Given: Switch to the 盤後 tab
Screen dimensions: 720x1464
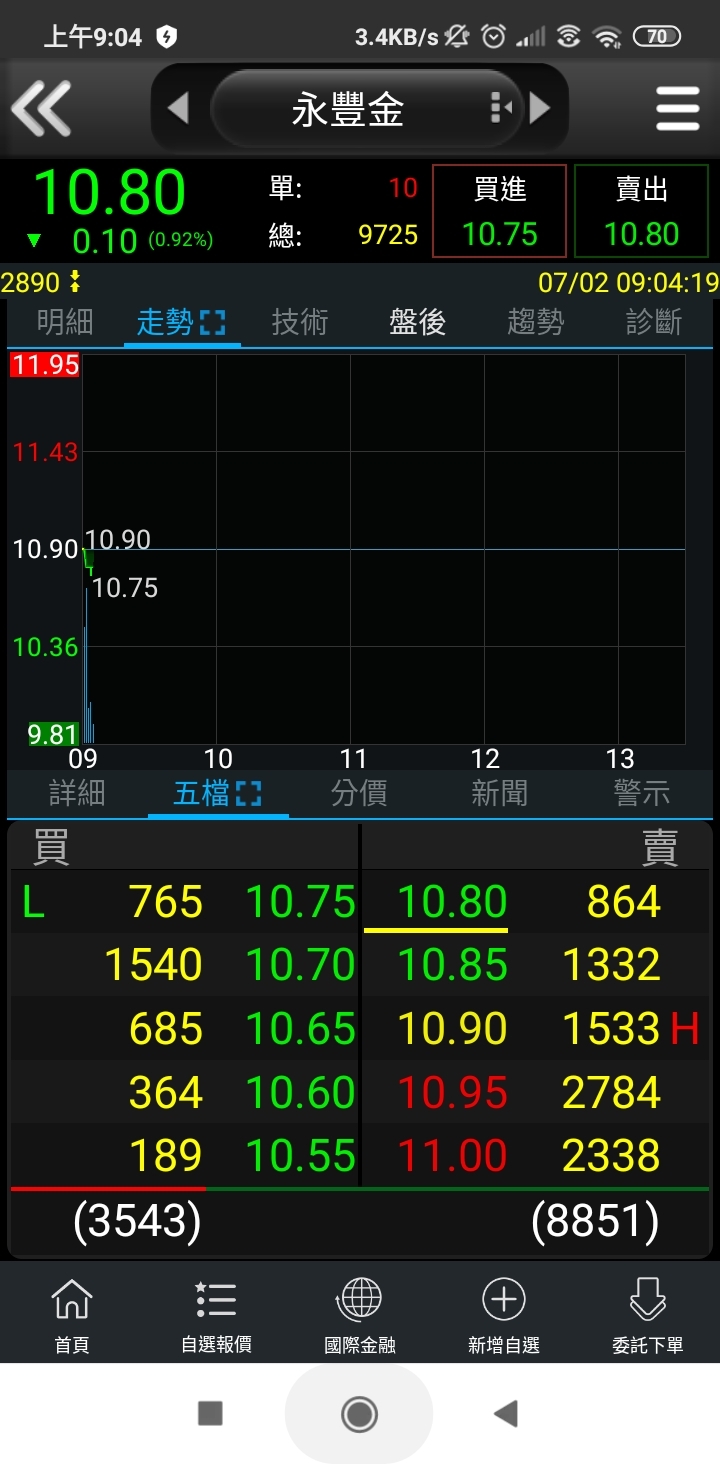Looking at the screenshot, I should coord(418,322).
